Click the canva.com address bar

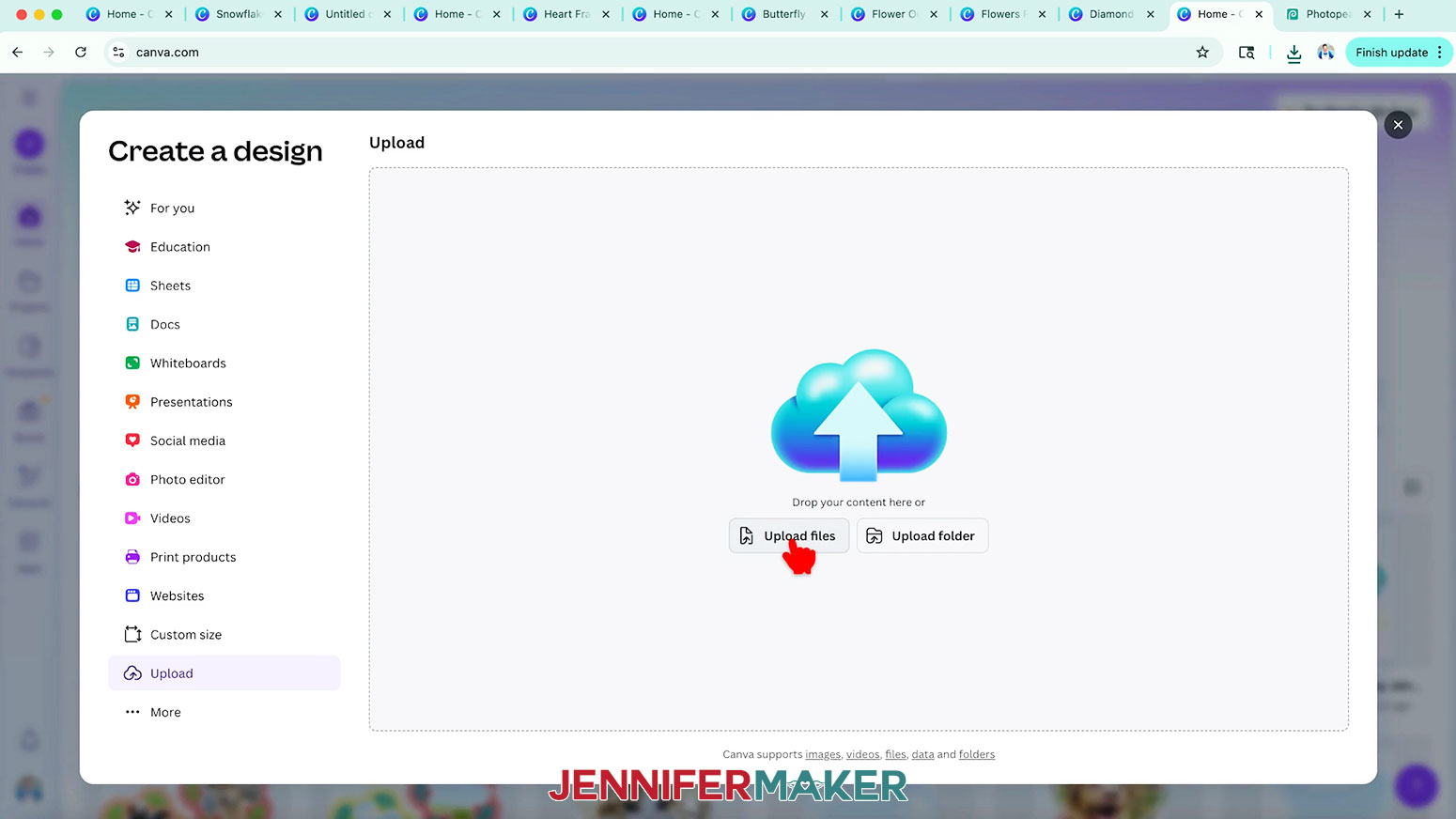tap(658, 53)
